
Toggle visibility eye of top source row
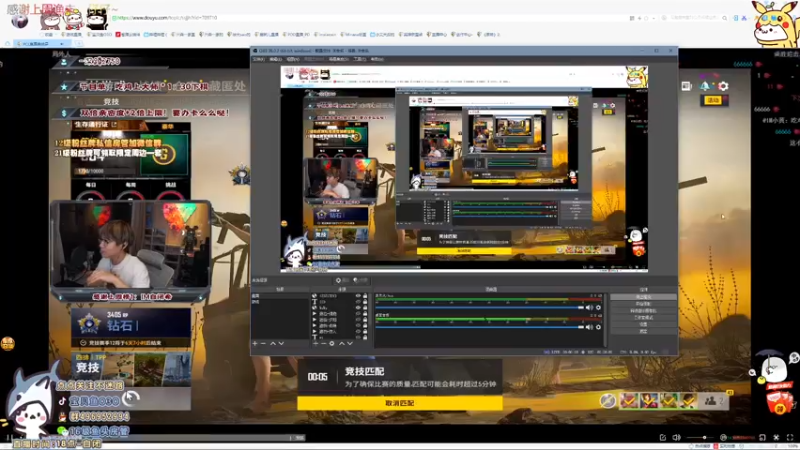358,295
